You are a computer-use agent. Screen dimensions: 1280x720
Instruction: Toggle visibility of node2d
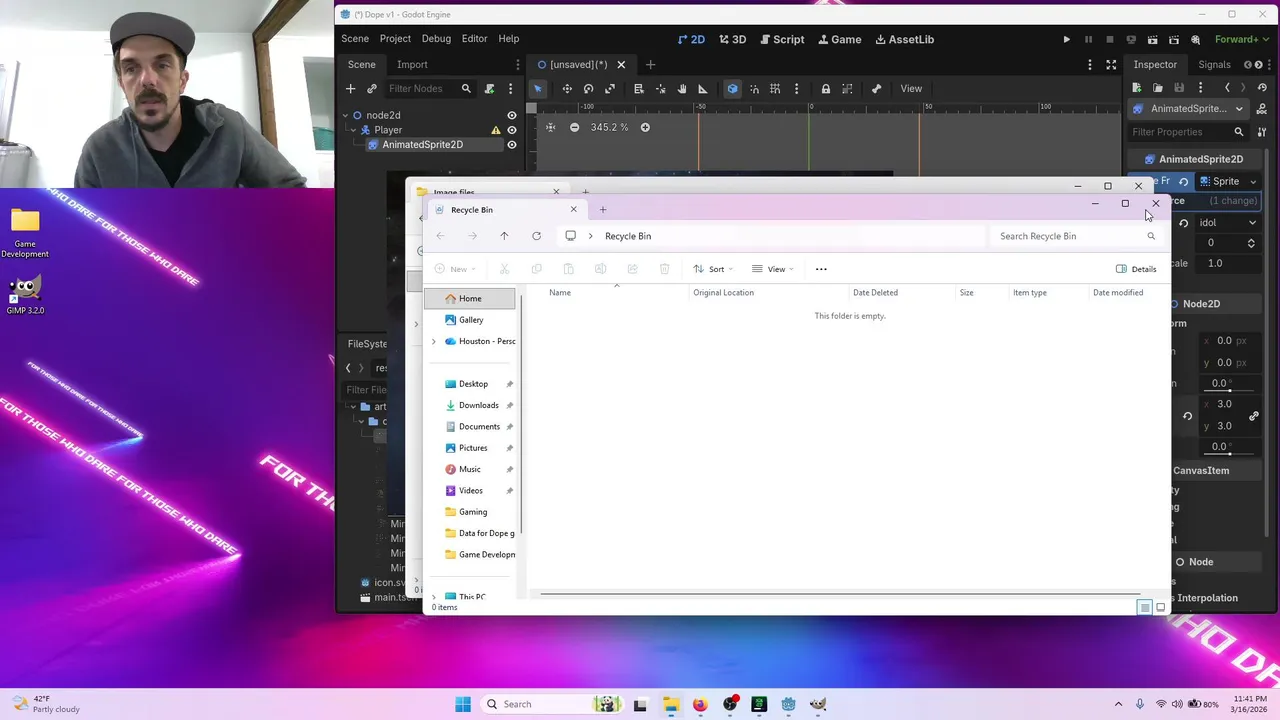(x=512, y=115)
